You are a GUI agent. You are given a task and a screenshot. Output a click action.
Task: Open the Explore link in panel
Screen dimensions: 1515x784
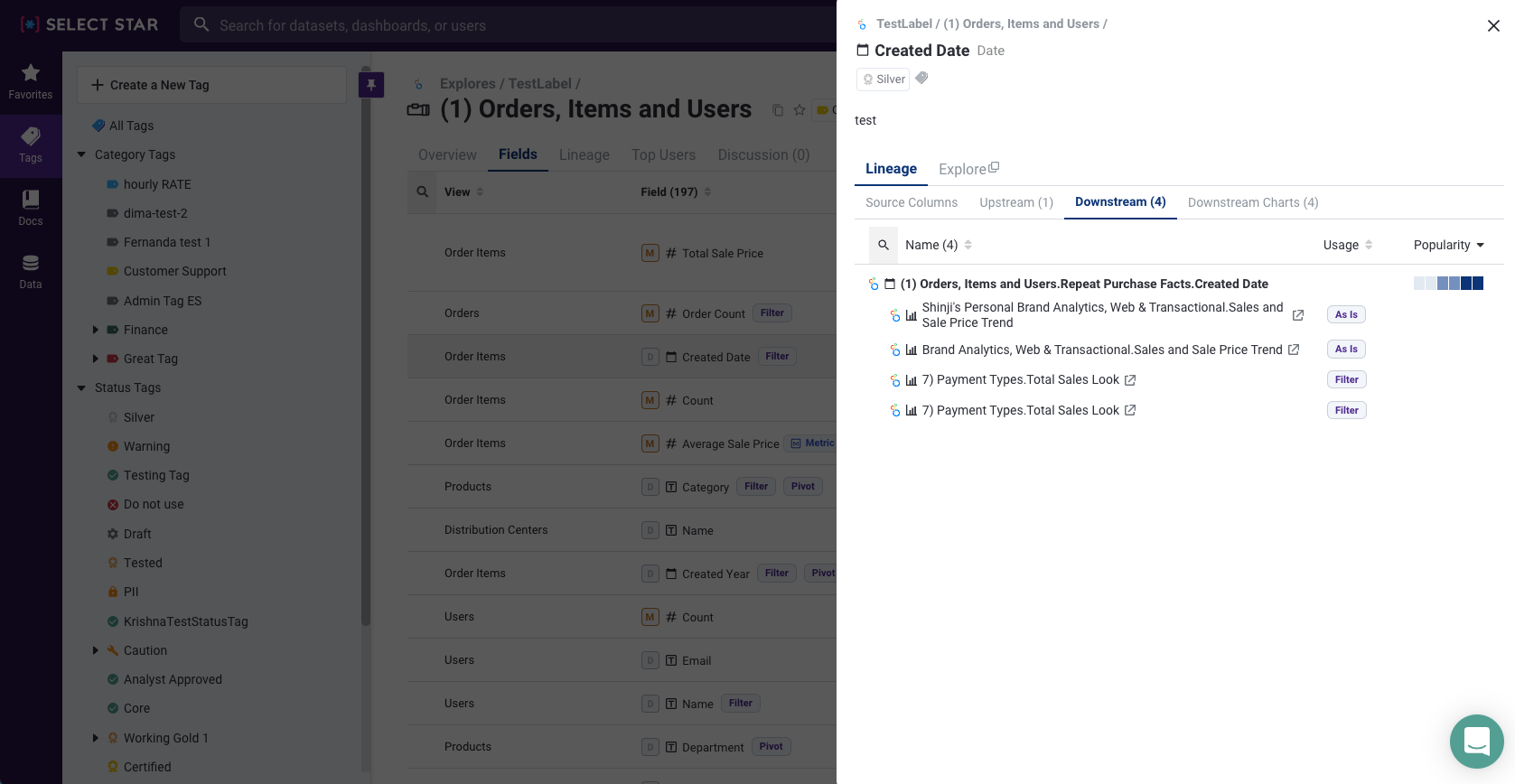coord(968,169)
